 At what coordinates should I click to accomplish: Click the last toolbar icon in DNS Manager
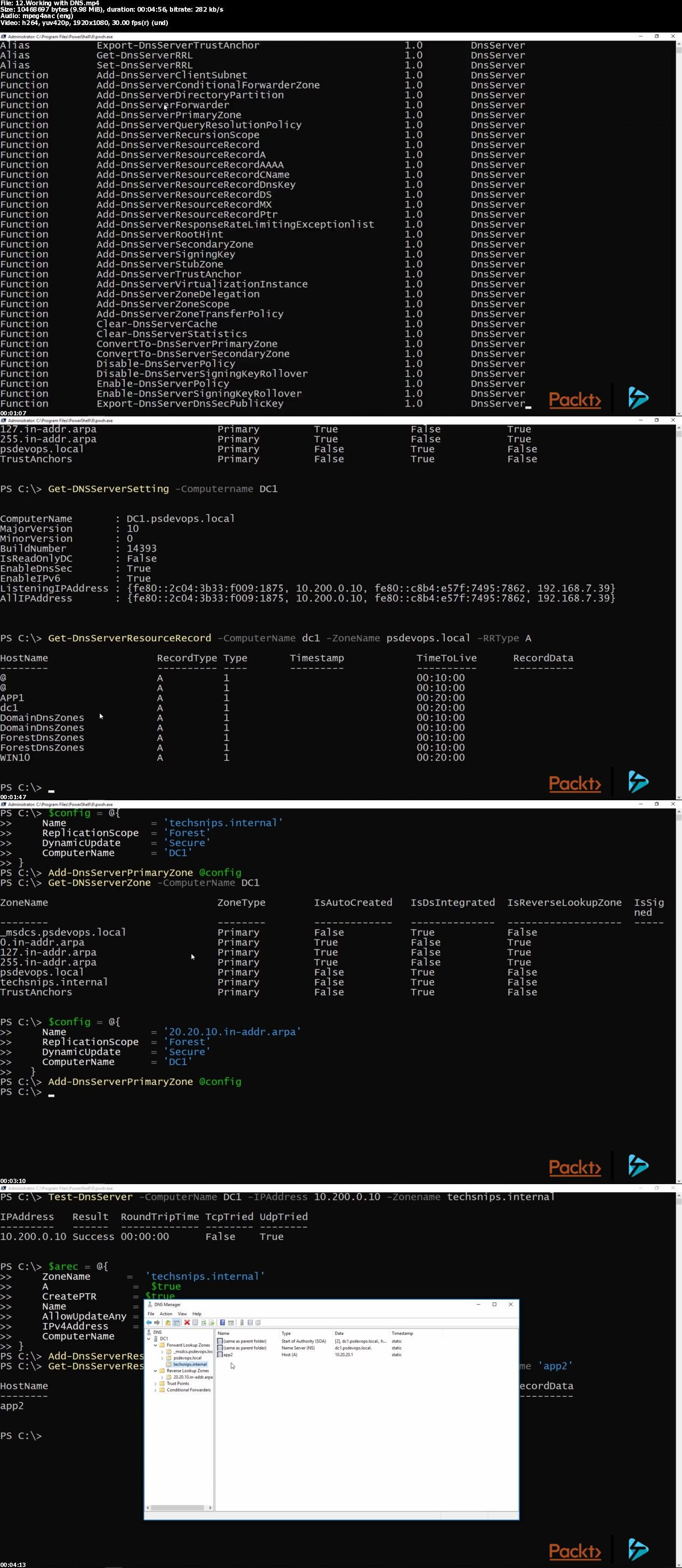coord(258,1323)
